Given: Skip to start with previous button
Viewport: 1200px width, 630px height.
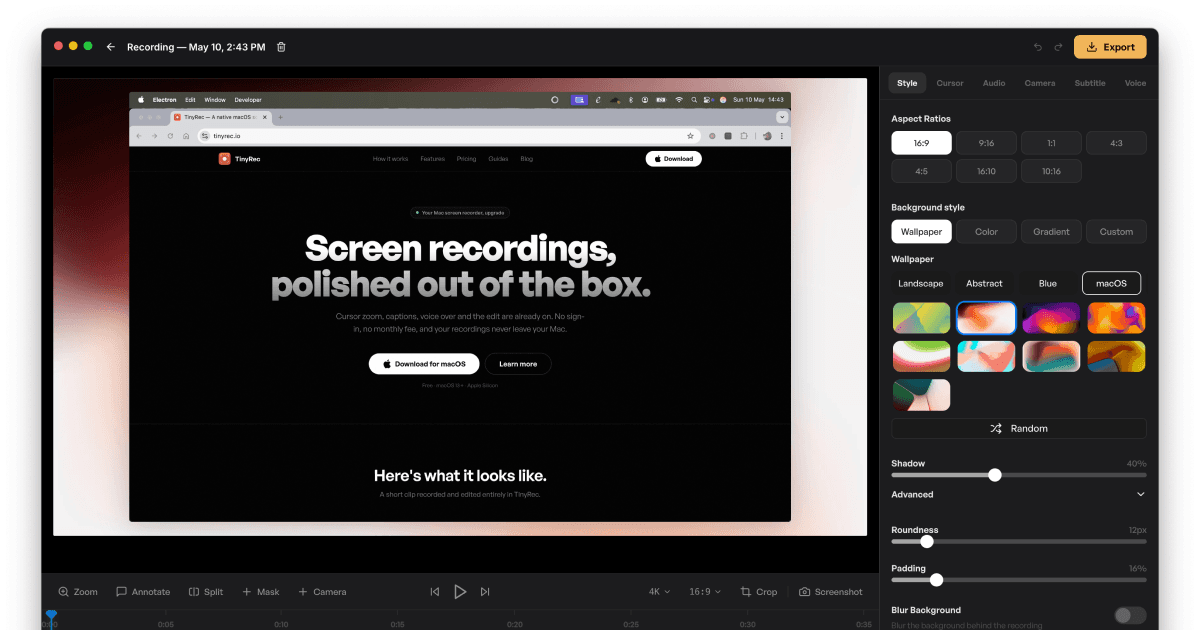Looking at the screenshot, I should tap(434, 592).
